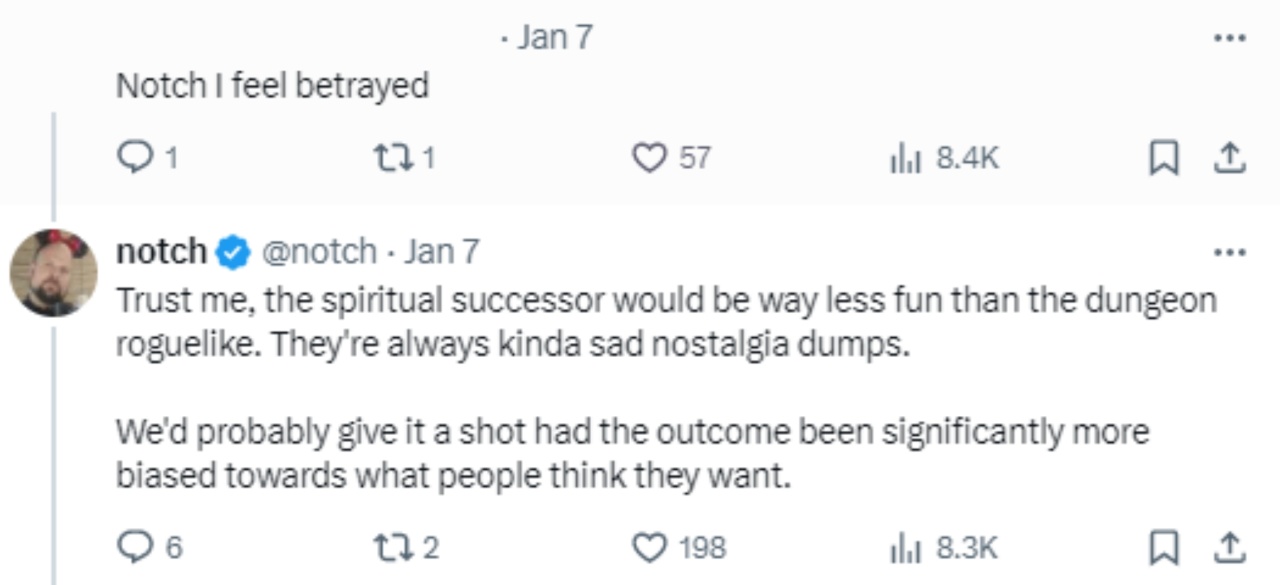Open notch's profile picture
Screen dimensions: 1280x585
pyautogui.click(x=53, y=273)
